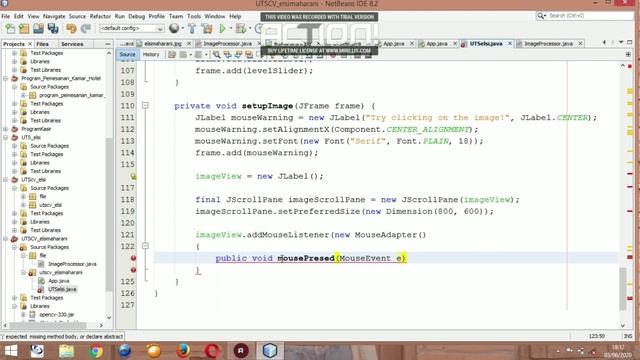The image size is (640, 360).
Task: Click the editor split window icon
Action: (628, 54)
